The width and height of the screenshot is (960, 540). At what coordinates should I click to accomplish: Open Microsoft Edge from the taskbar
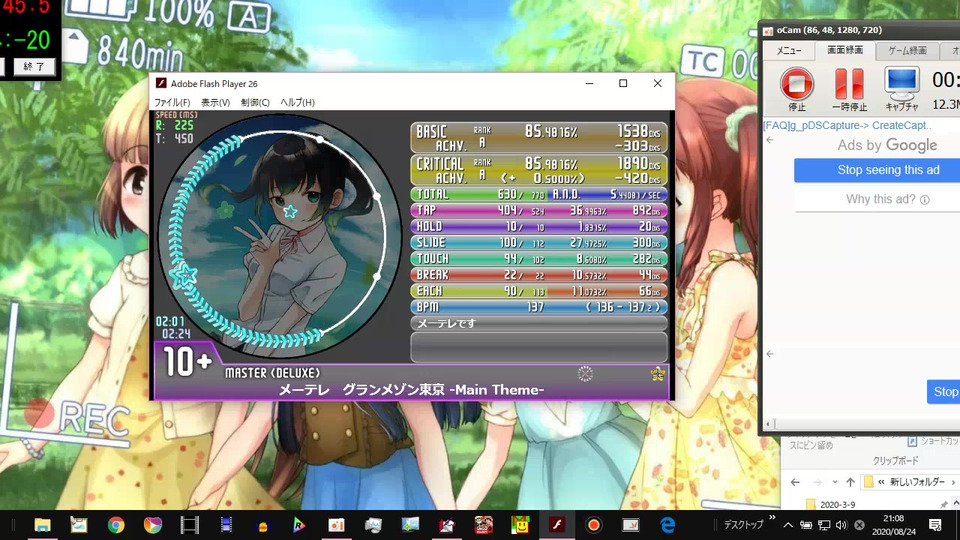[667, 525]
